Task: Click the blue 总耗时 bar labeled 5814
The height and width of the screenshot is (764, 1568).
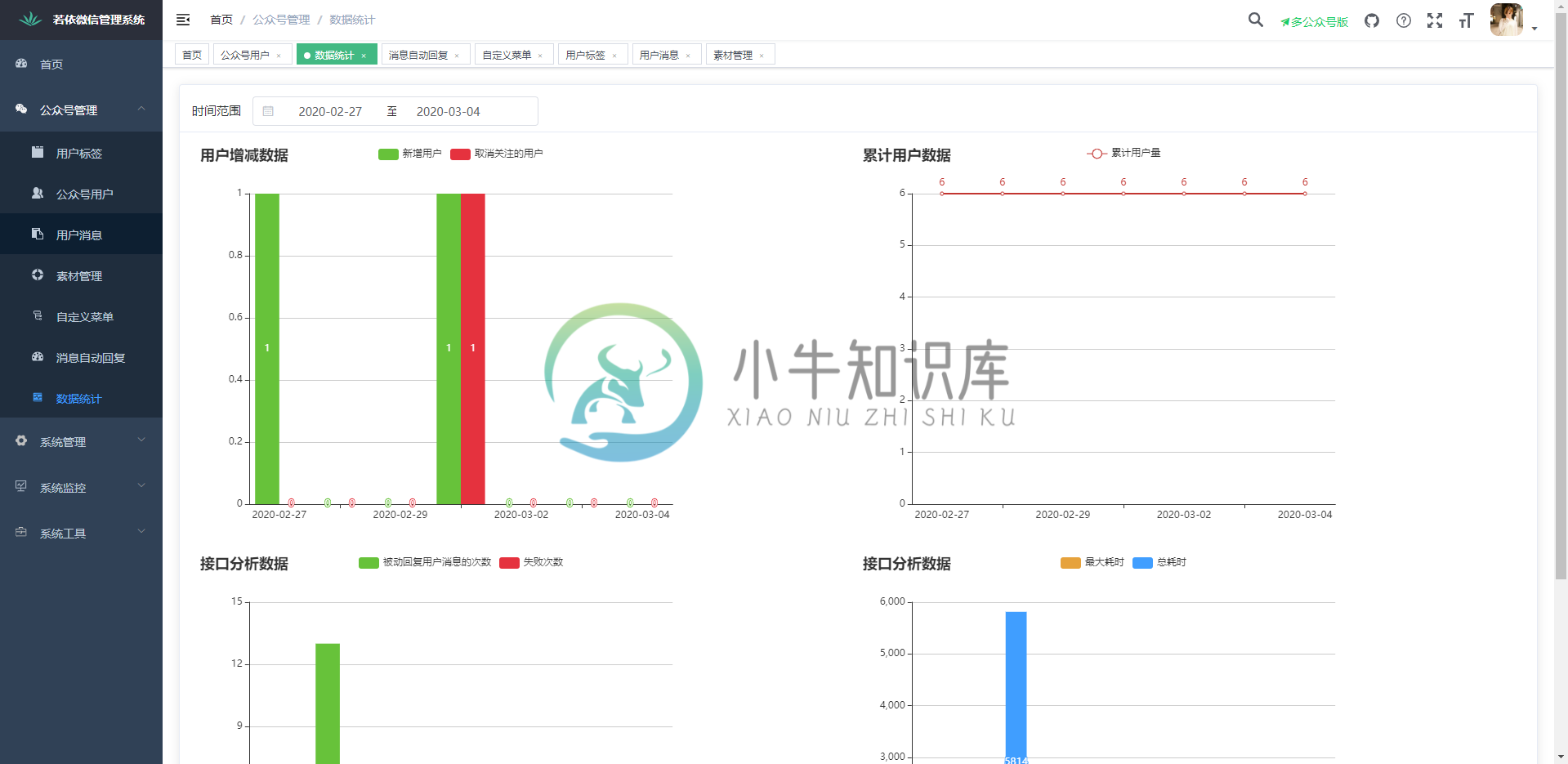Action: [x=1016, y=688]
